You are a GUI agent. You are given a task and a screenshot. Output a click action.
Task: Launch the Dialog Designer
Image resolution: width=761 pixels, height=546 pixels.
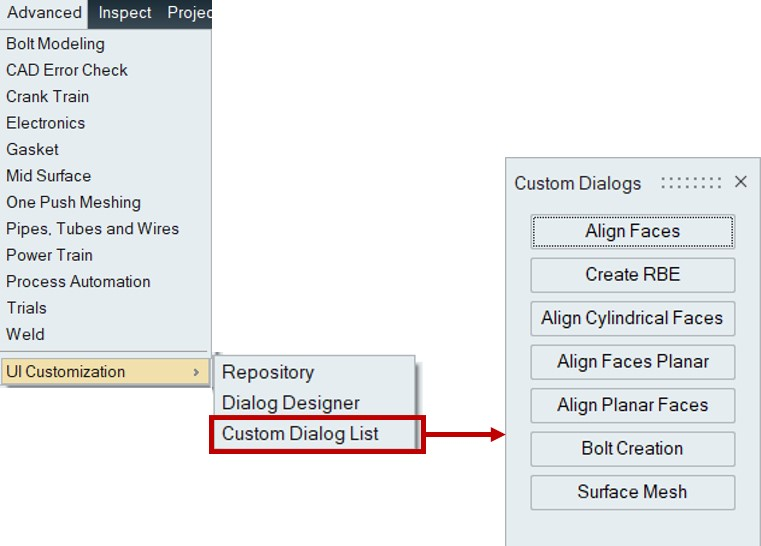tap(291, 403)
